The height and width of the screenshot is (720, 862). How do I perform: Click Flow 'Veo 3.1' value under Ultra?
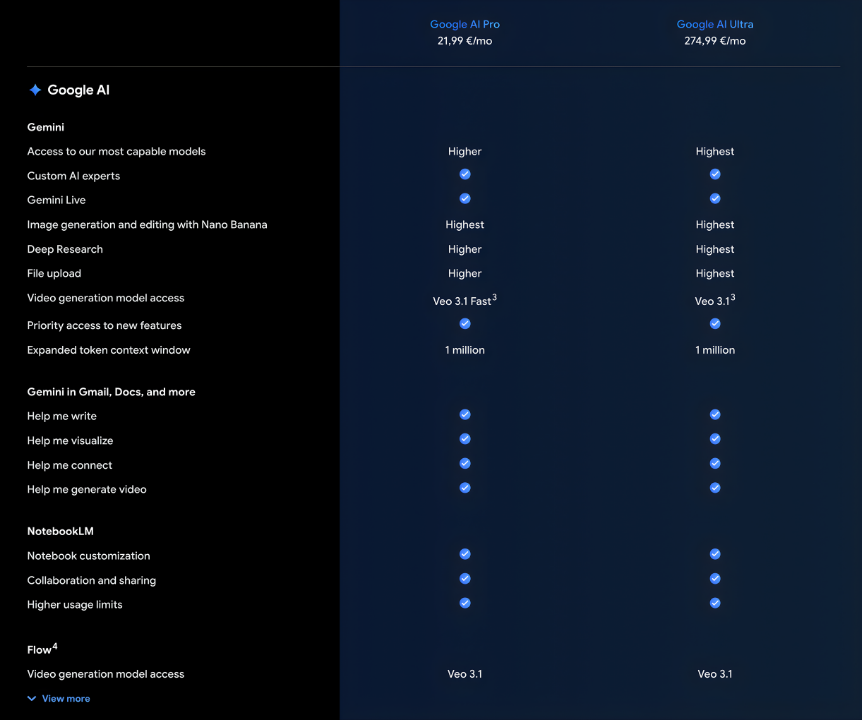tap(715, 674)
